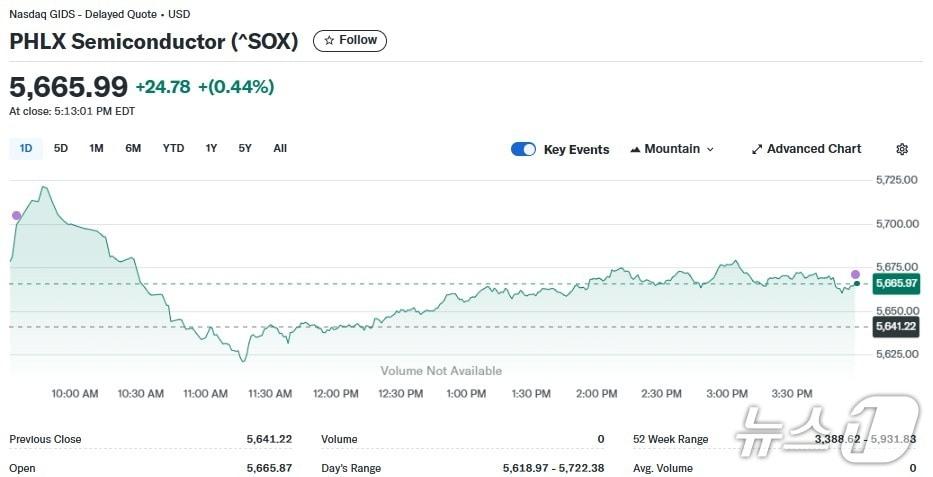Open the Advanced Chart link
933x477 pixels.
coord(813,149)
